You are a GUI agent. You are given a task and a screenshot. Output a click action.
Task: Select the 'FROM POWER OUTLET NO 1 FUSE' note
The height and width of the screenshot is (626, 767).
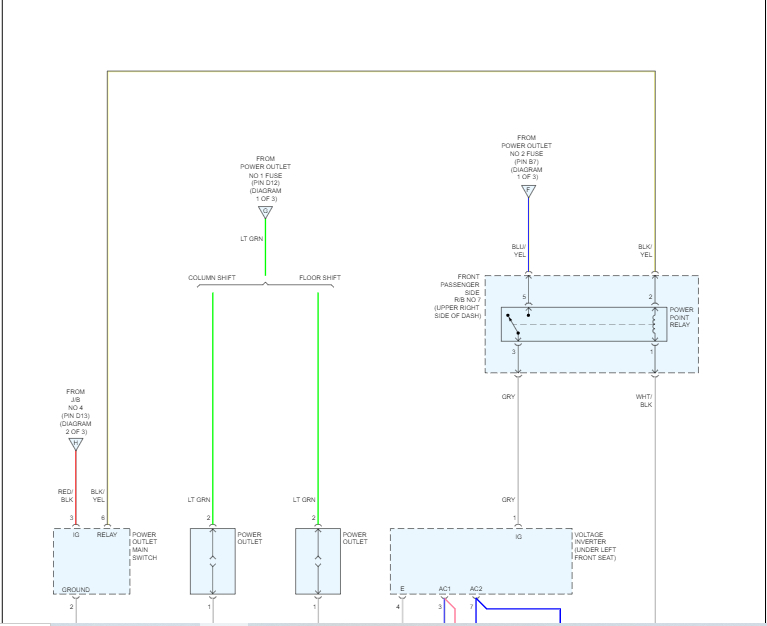tap(265, 179)
